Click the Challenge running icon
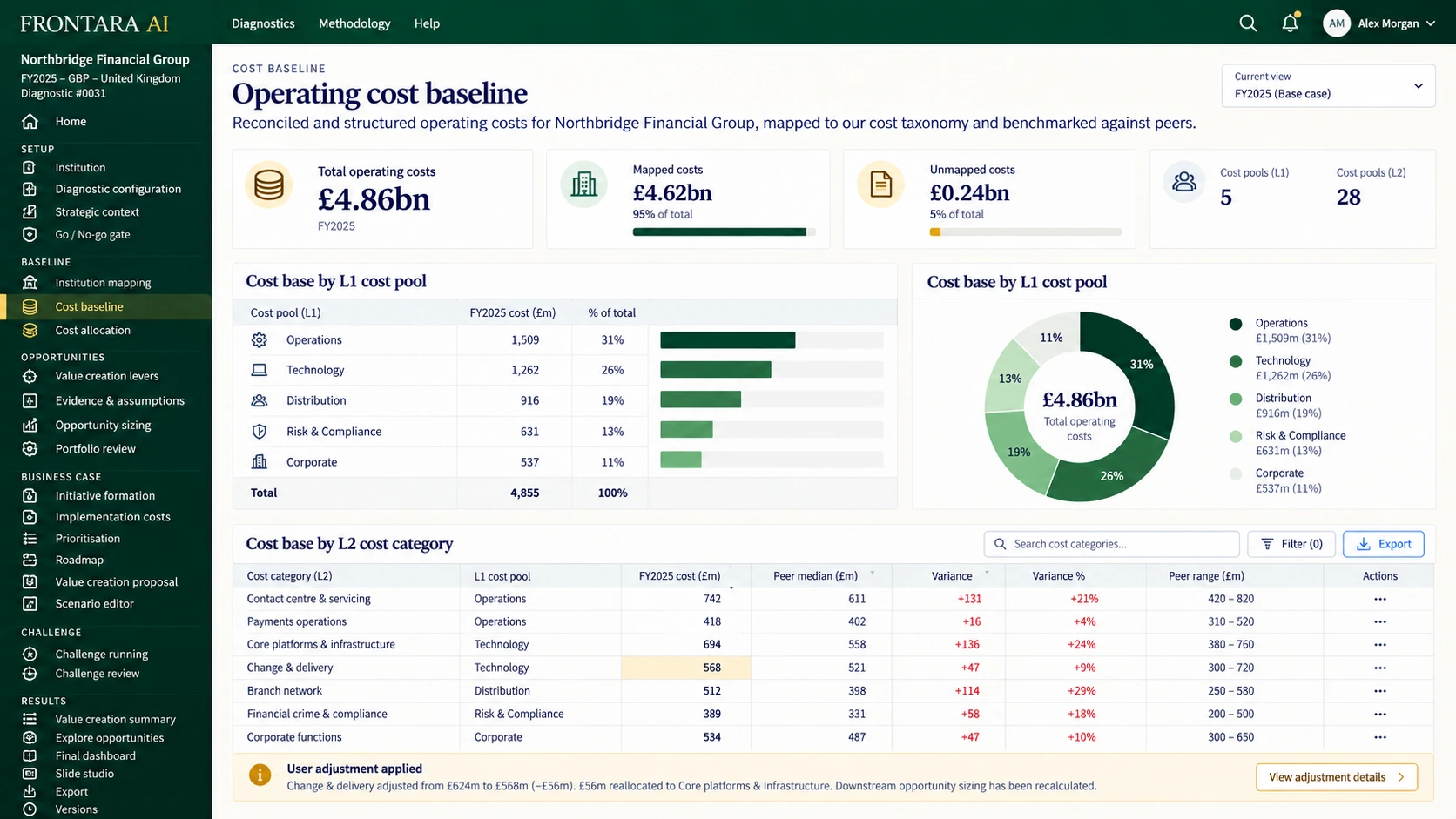This screenshot has height=819, width=1456. [x=30, y=654]
